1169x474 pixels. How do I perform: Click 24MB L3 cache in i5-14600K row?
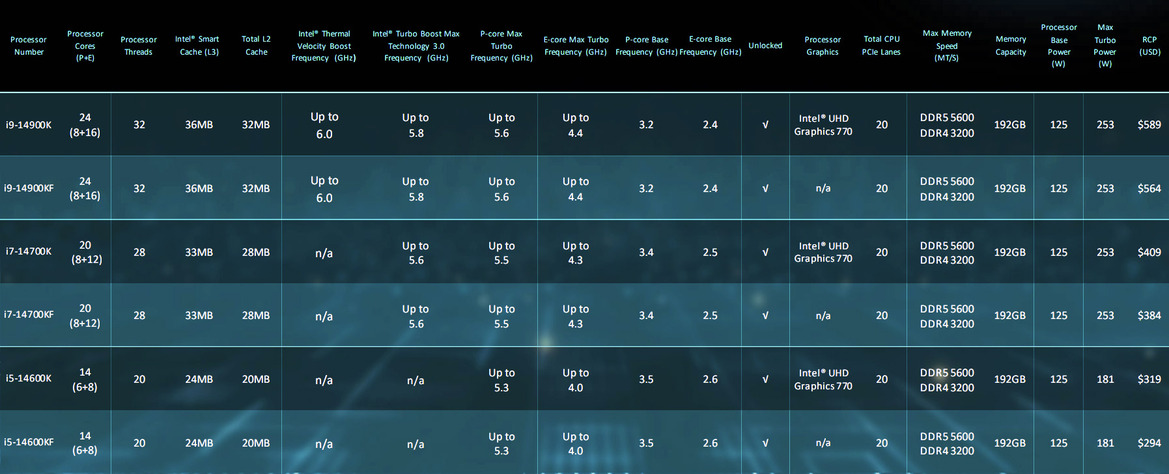coord(198,379)
